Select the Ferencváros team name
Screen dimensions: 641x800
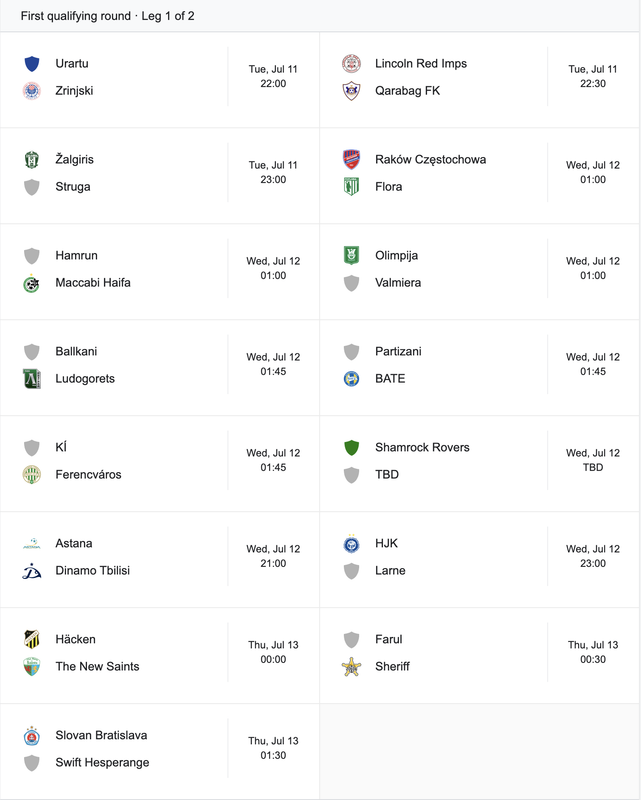point(88,474)
